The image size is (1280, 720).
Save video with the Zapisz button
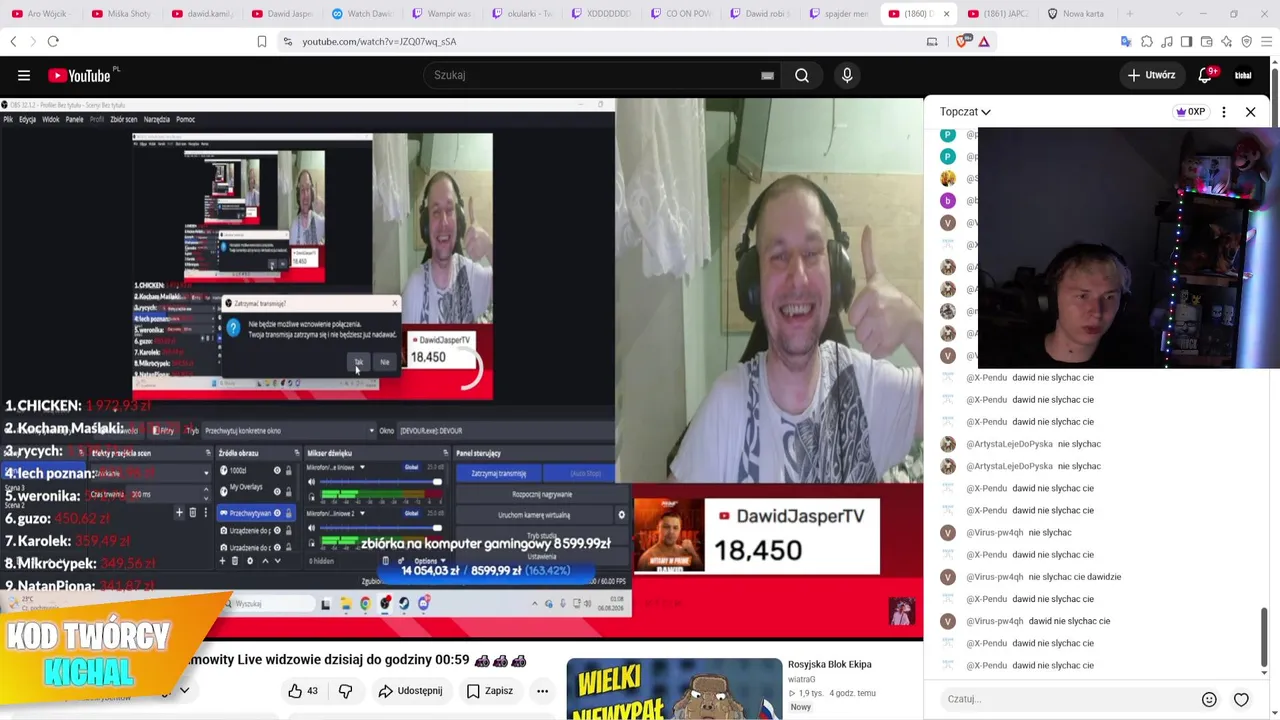tap(489, 691)
